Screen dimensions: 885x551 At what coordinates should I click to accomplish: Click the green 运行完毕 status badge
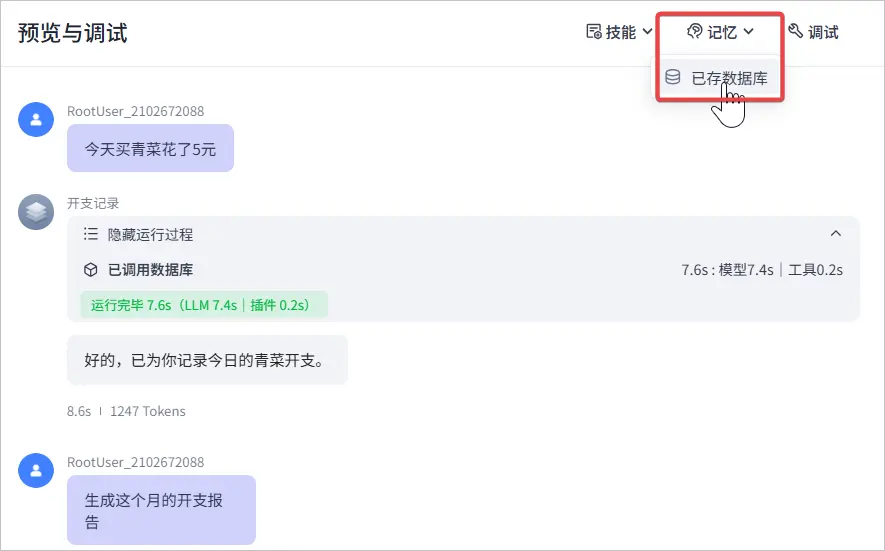[204, 305]
